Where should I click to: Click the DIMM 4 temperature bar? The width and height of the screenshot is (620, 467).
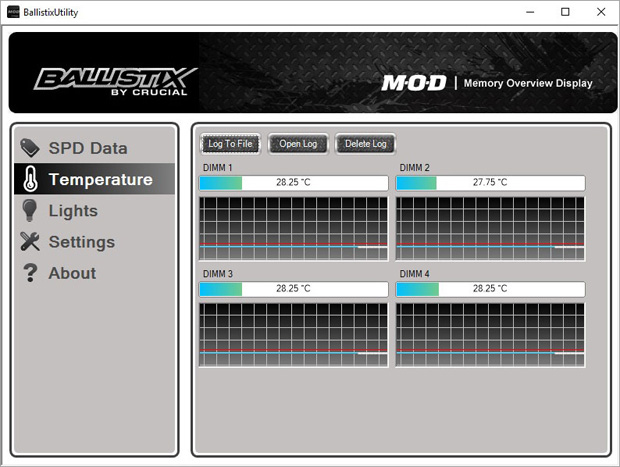490,289
